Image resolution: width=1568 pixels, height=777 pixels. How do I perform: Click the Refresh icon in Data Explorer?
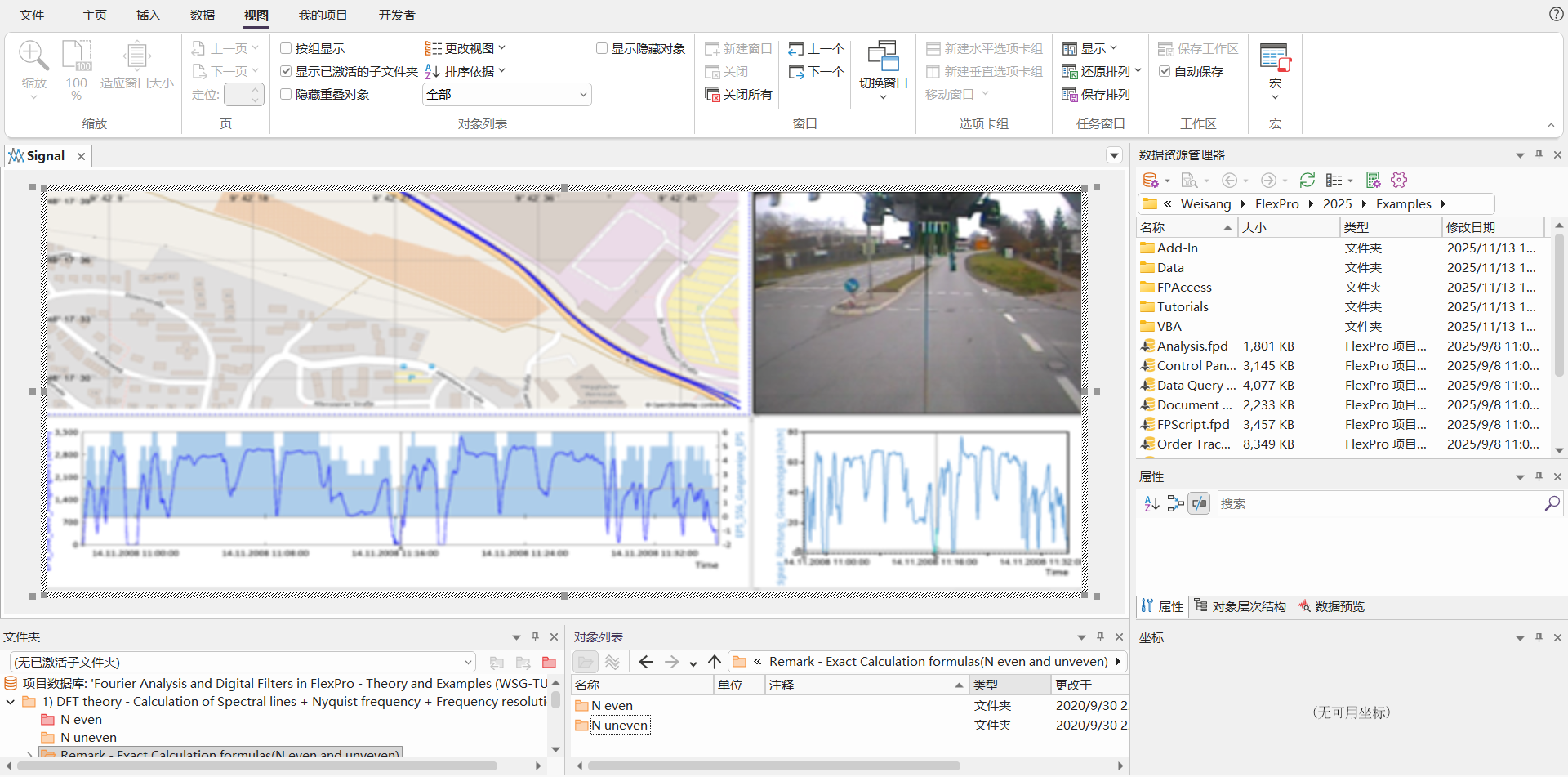1307,180
